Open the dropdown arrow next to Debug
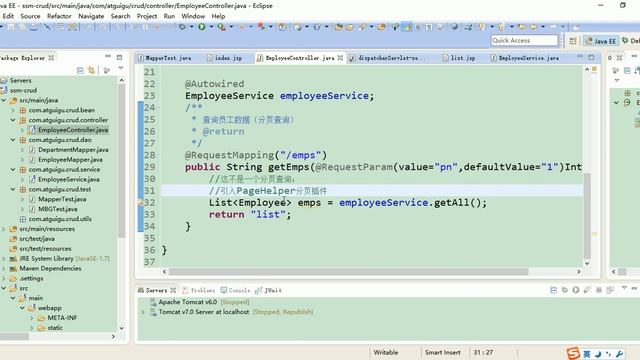This screenshot has height=360, width=640. 191,27
